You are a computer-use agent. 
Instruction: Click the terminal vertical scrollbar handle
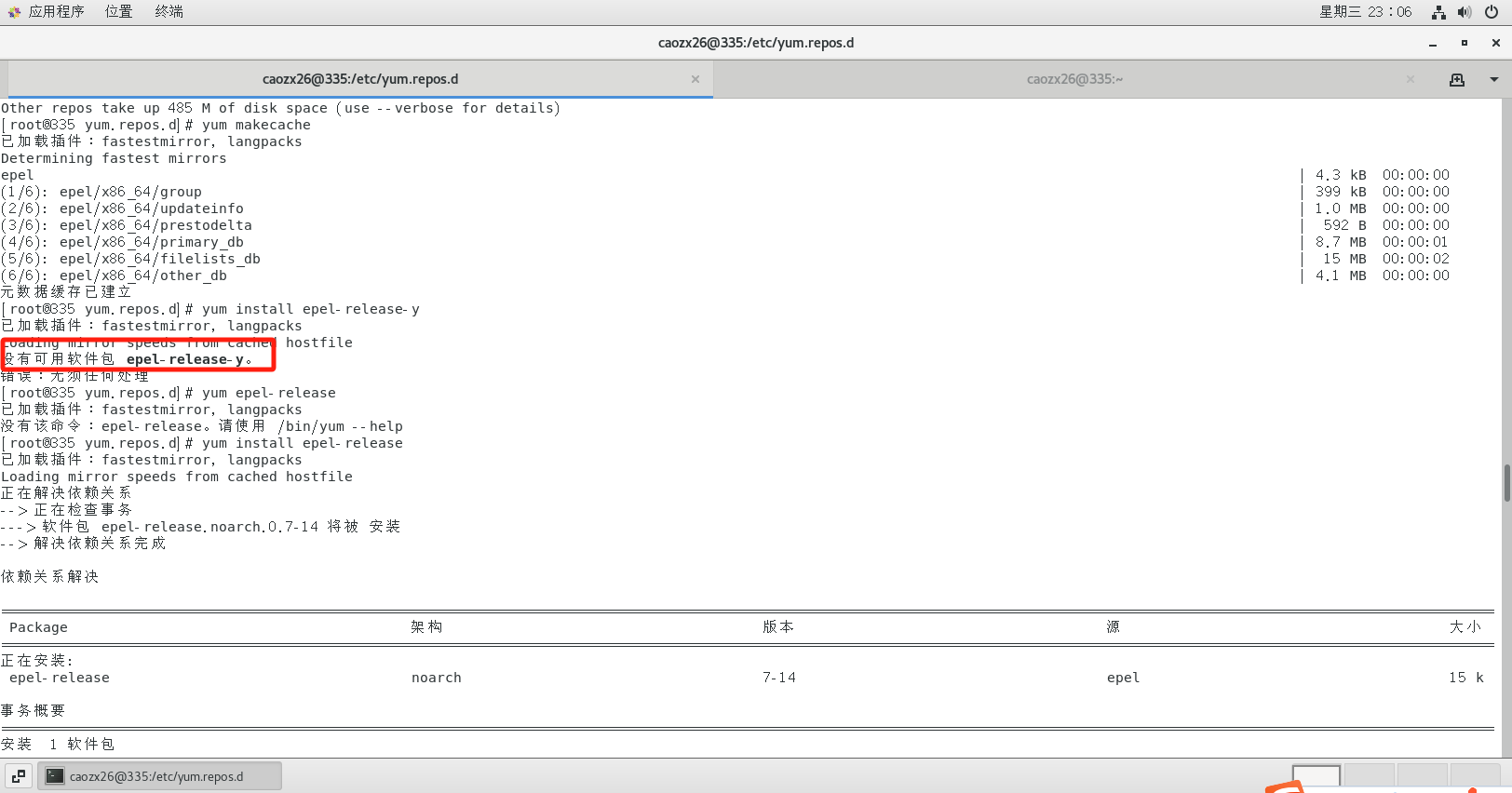[1506, 483]
